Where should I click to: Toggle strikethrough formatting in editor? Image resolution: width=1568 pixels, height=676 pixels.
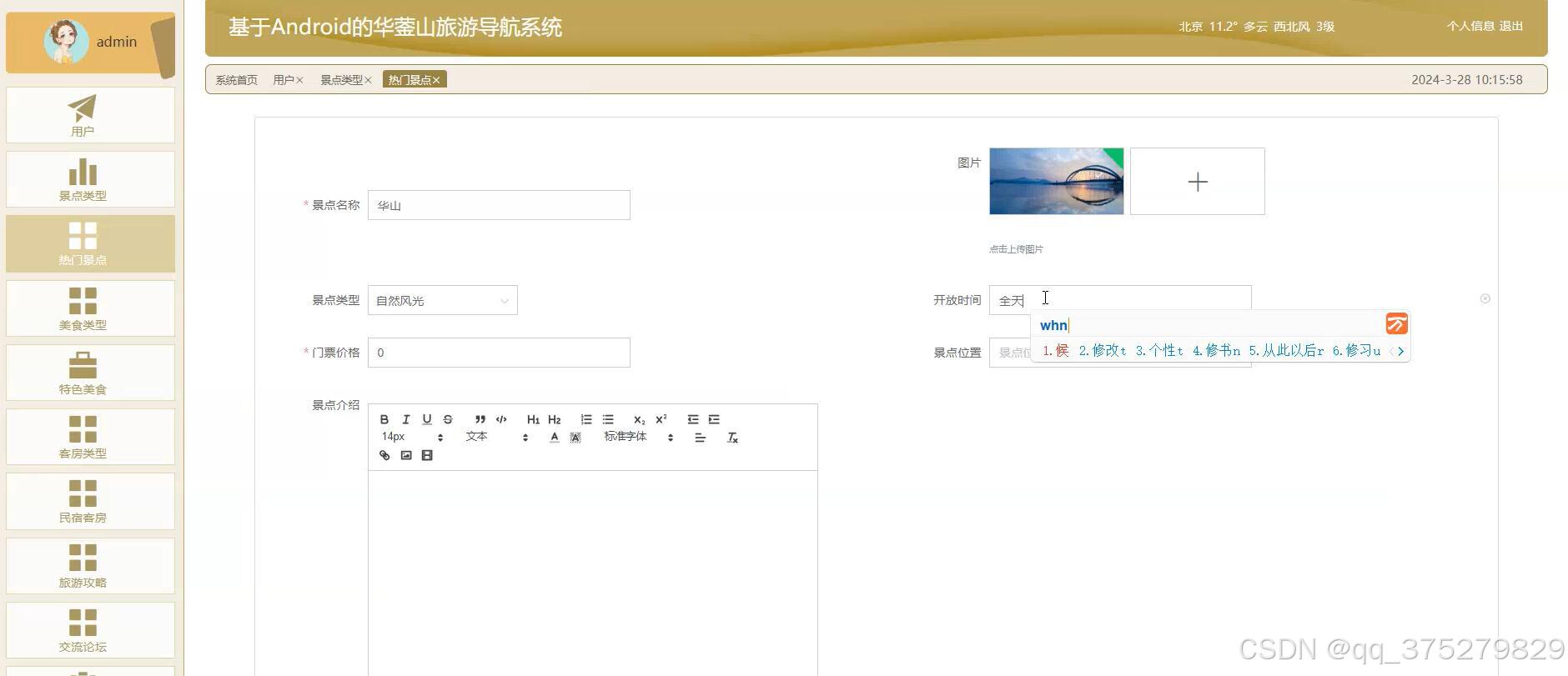(448, 419)
